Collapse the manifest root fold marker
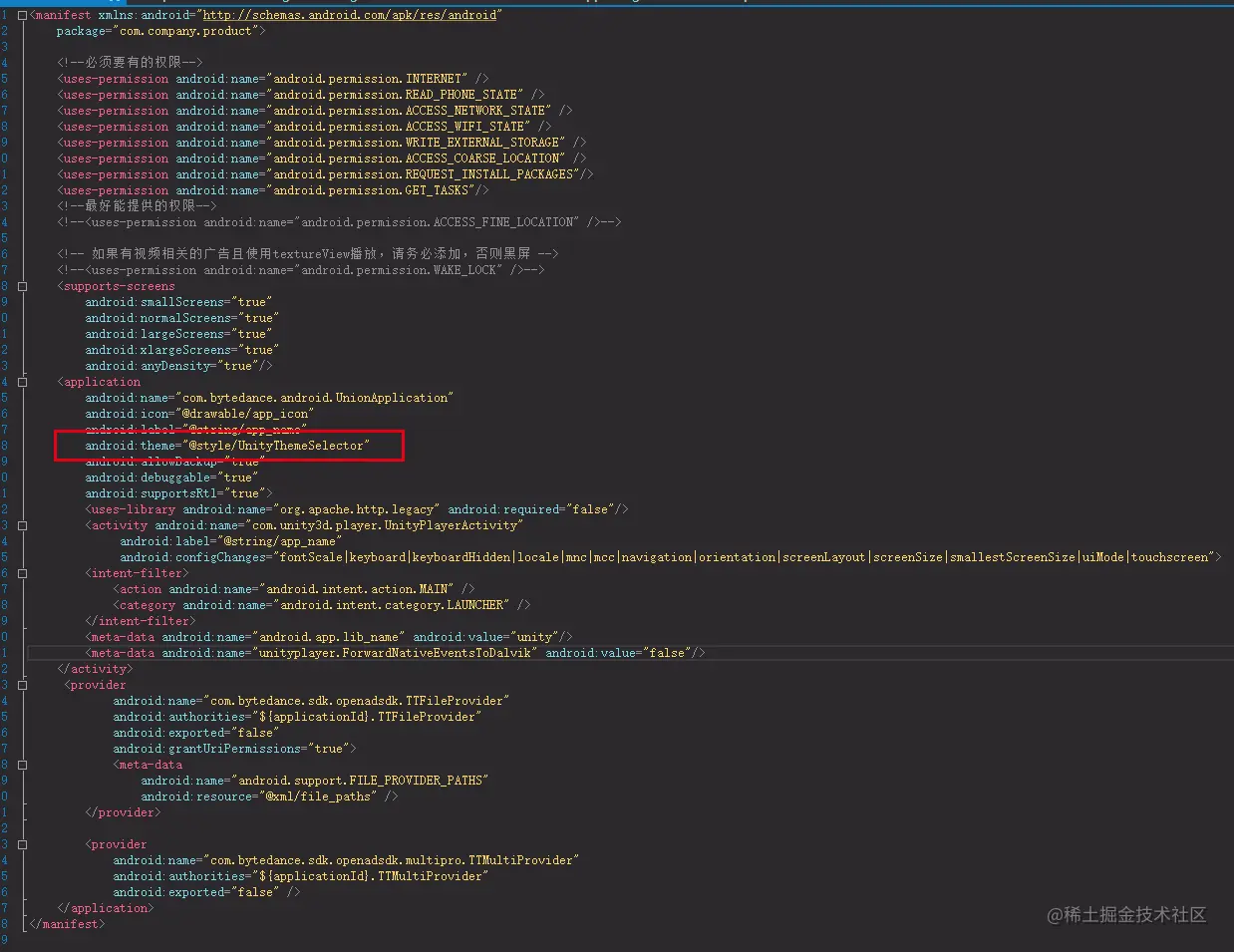The width and height of the screenshot is (1234, 952). tap(22, 15)
